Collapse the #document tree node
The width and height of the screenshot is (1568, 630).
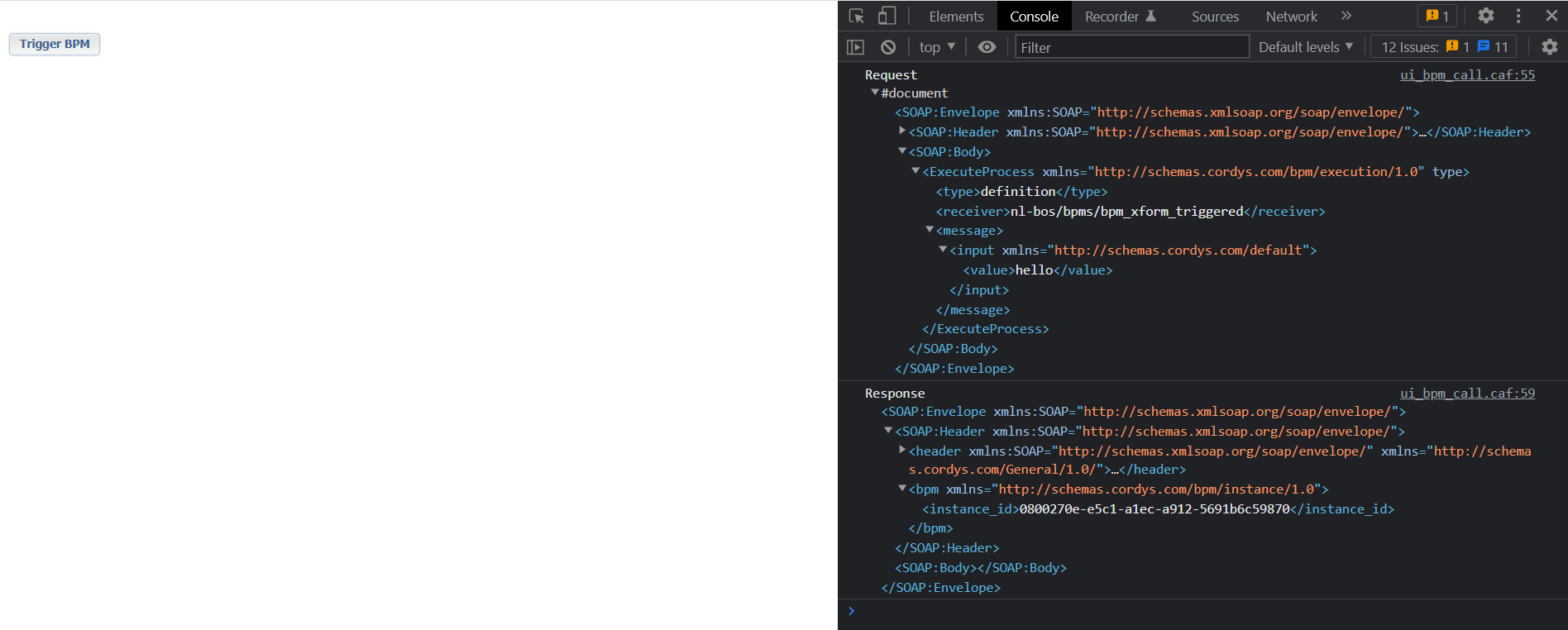[875, 93]
